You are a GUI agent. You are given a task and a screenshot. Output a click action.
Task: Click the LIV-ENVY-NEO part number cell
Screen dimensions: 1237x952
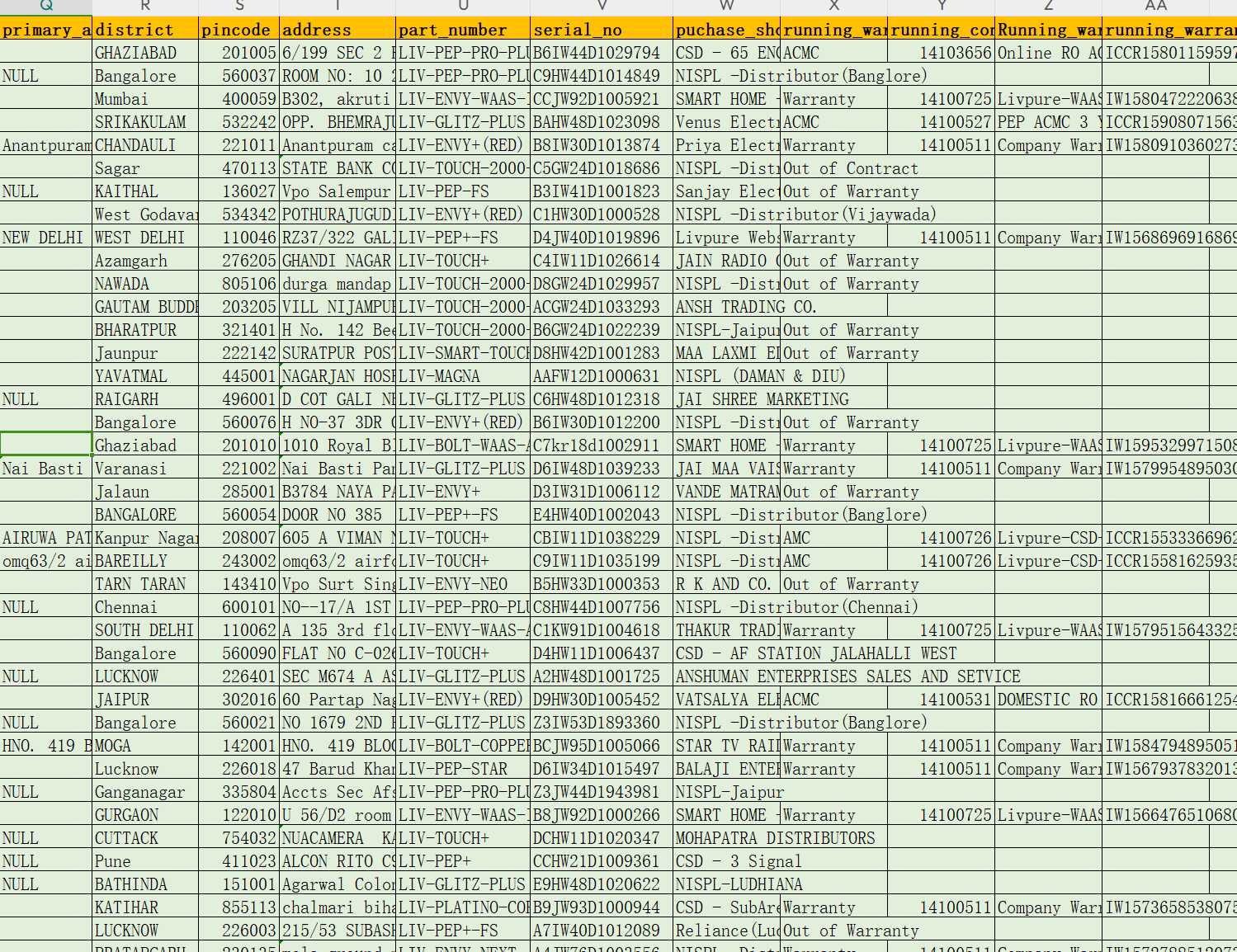tap(463, 584)
